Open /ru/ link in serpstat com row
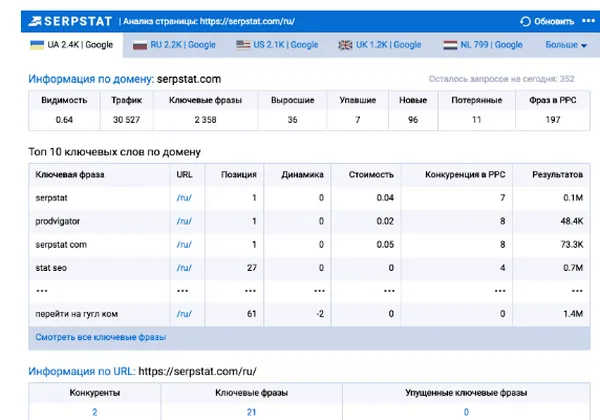This screenshot has height=420, width=600. [184, 244]
